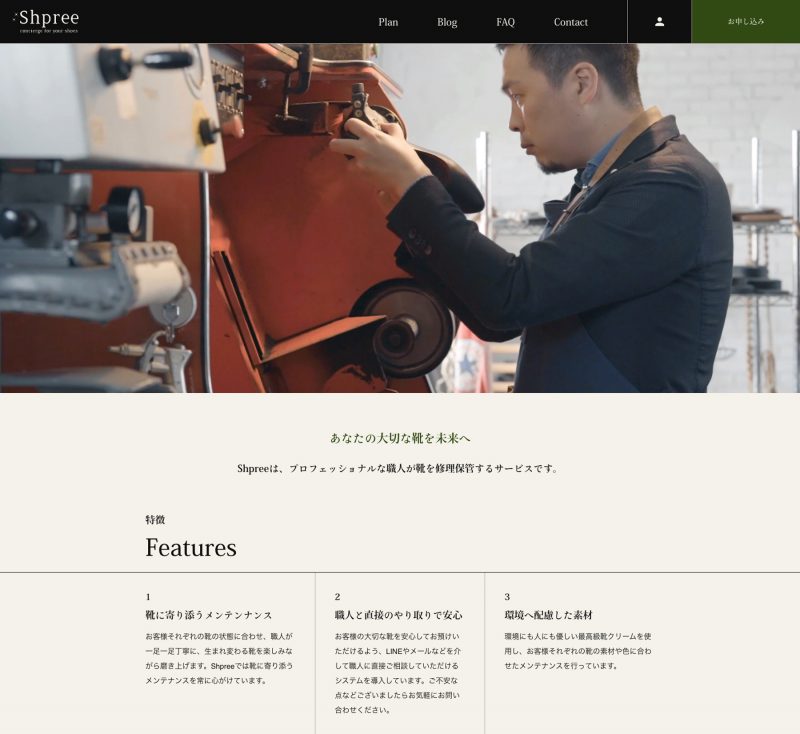Click the paragraph mentioning LINEやメール
The height and width of the screenshot is (734, 800).
click(398, 673)
